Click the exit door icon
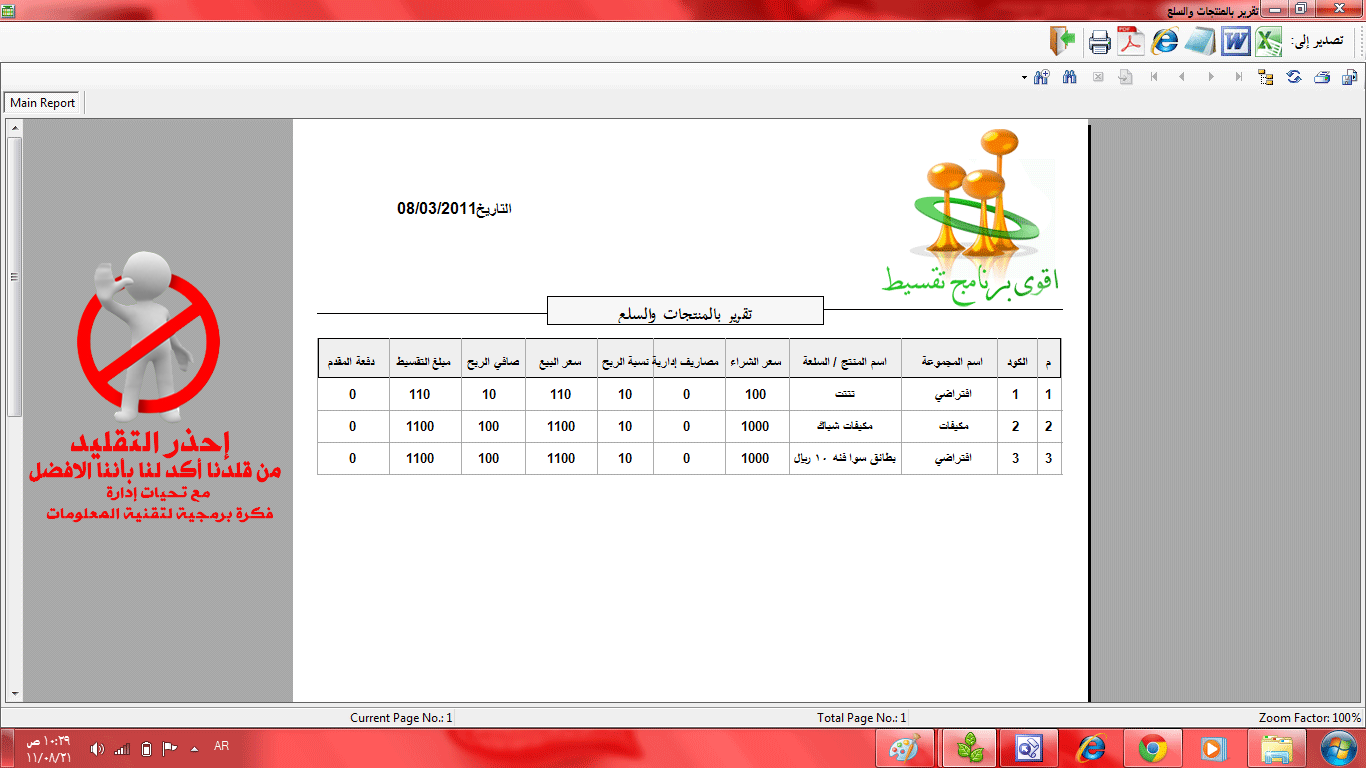Viewport: 1366px width, 768px height. (1062, 42)
